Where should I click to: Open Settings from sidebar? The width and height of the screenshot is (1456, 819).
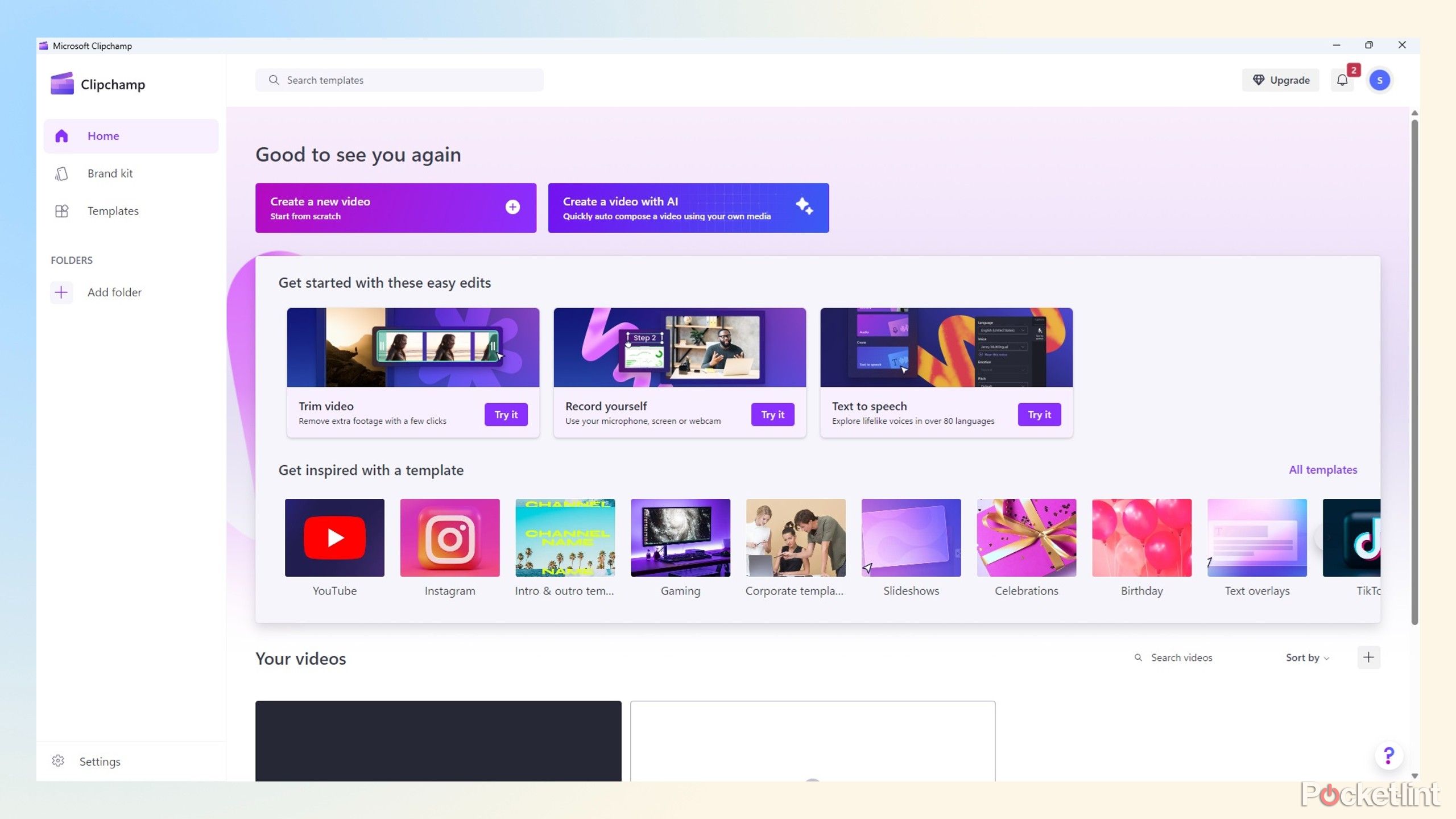100,761
